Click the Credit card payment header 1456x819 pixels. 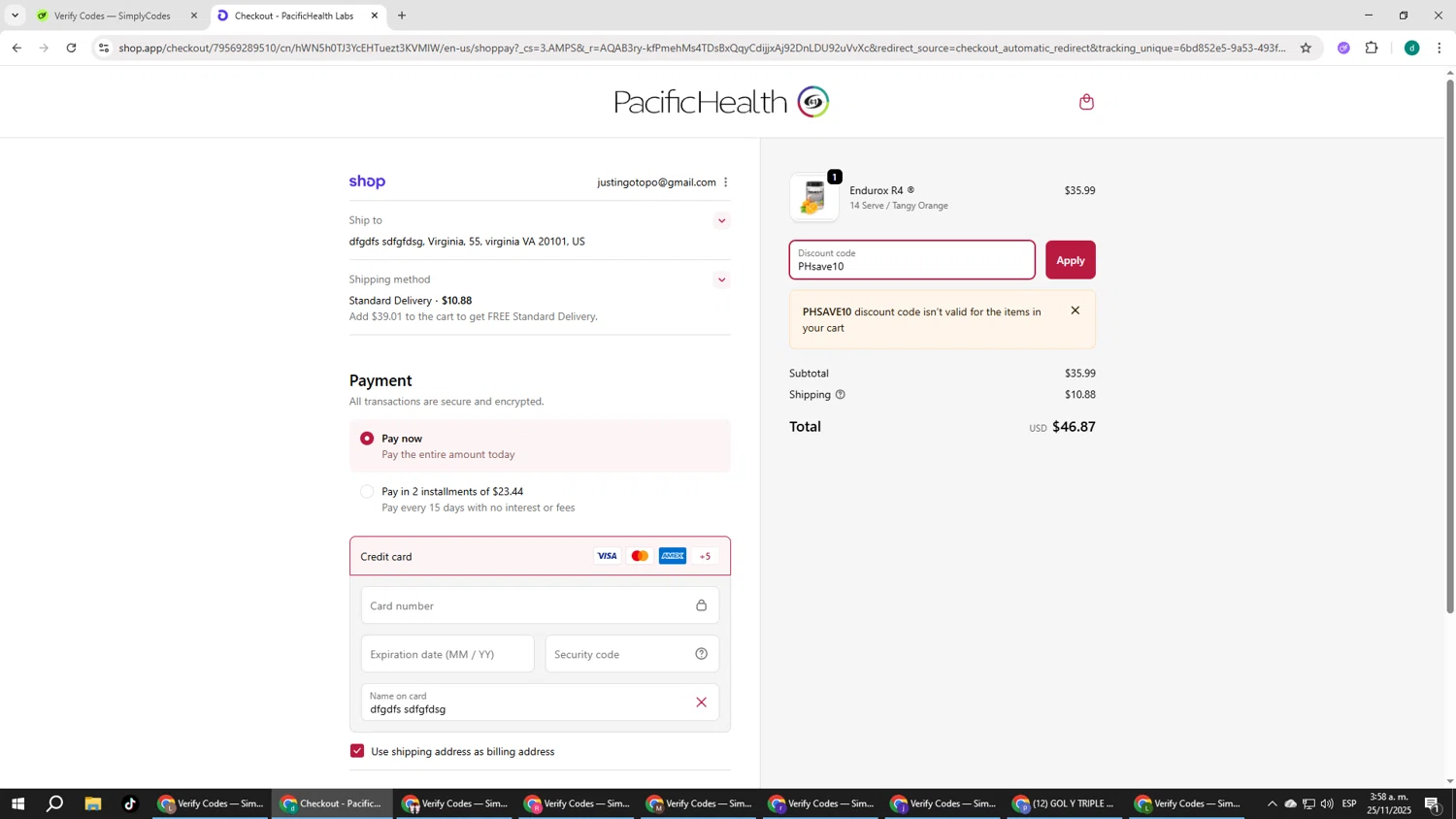pyautogui.click(x=540, y=556)
